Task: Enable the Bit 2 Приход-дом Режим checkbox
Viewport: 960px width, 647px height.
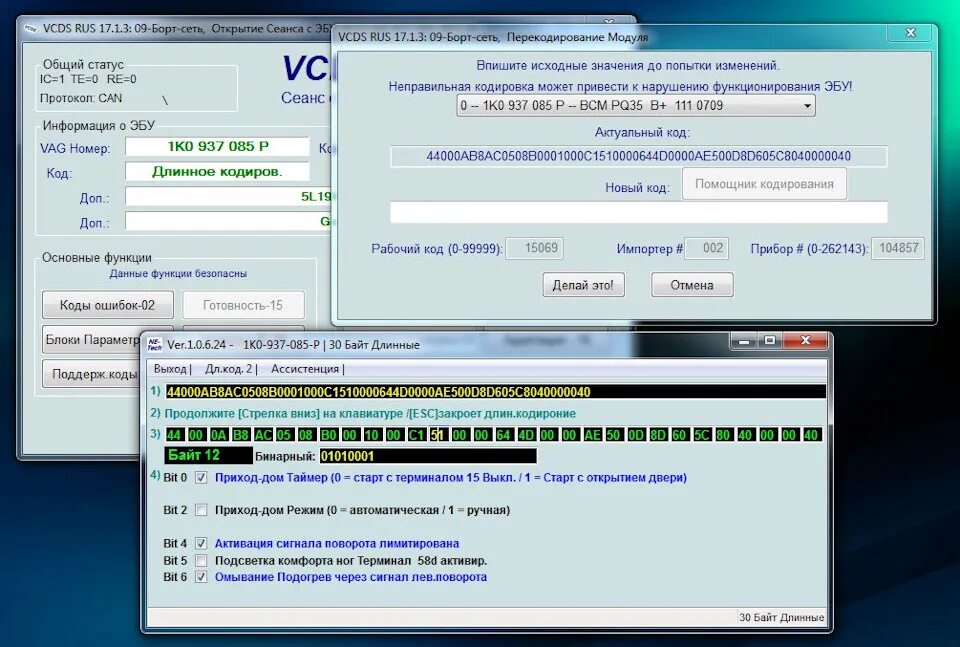Action: click(x=201, y=510)
